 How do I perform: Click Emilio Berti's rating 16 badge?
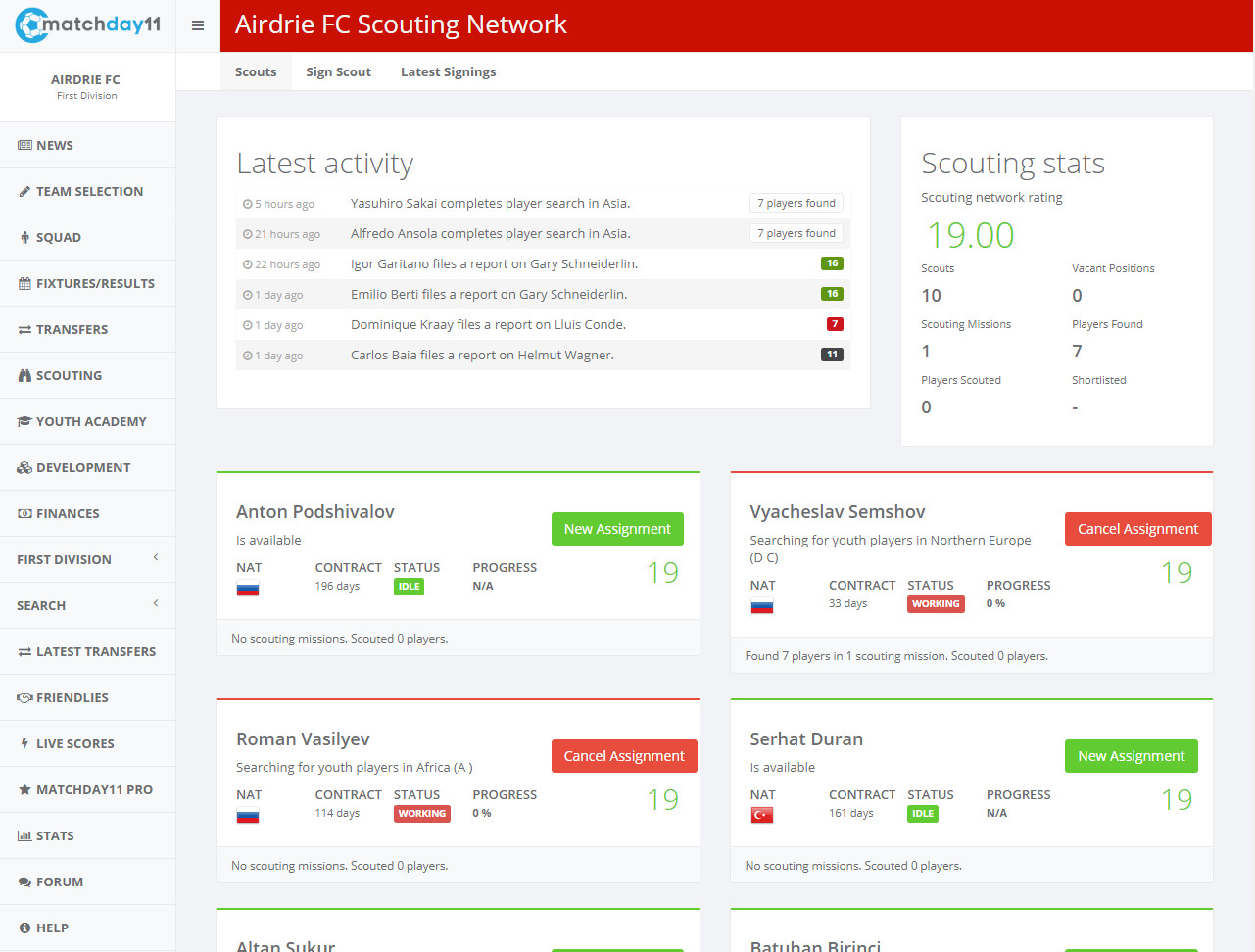point(832,294)
